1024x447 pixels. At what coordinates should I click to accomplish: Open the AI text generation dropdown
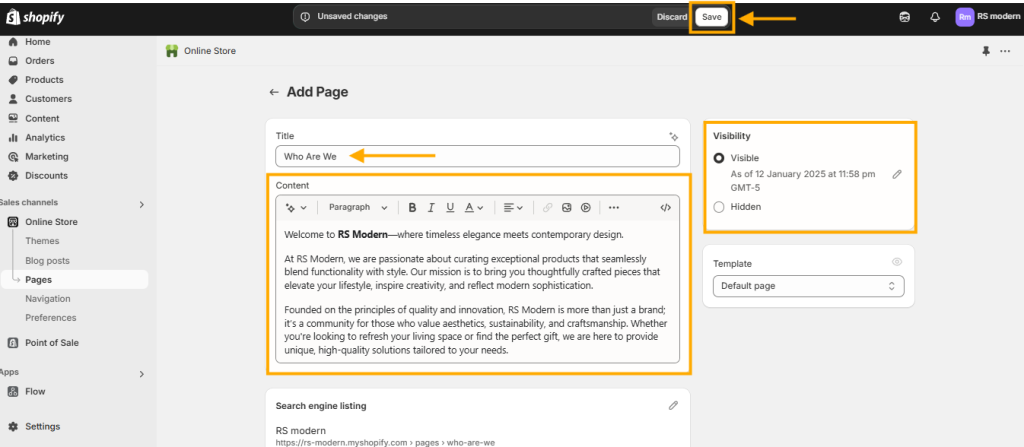296,208
